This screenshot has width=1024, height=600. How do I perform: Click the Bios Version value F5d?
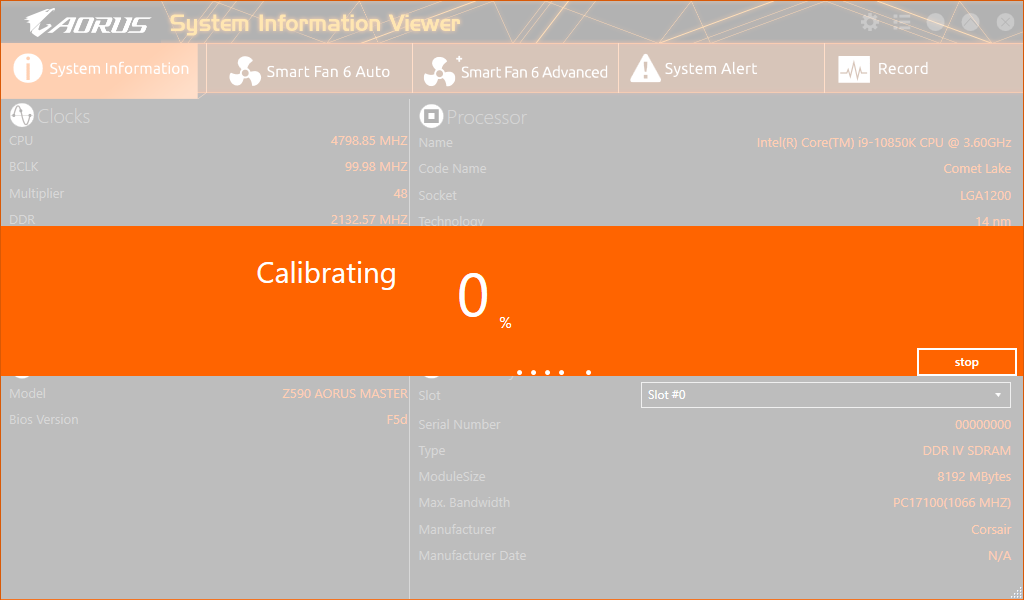397,420
